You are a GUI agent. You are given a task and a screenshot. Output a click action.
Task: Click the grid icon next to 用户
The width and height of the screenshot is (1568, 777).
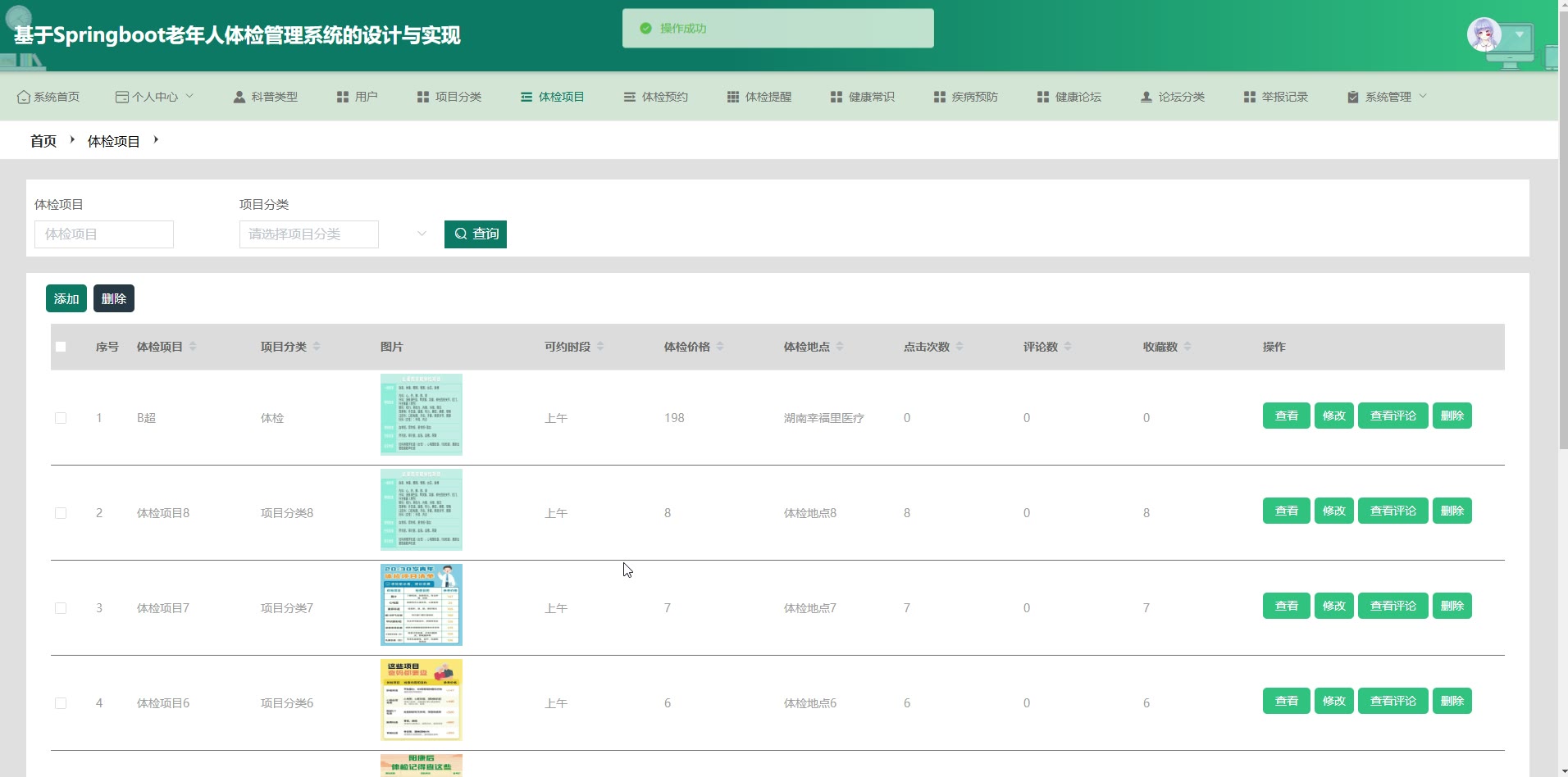[343, 97]
